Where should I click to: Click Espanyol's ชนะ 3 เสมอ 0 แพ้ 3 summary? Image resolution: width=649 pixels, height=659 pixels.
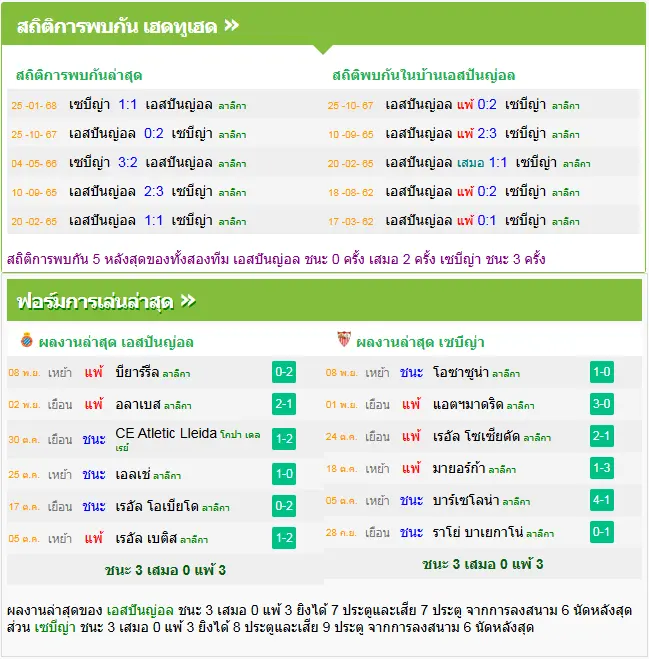pos(165,570)
